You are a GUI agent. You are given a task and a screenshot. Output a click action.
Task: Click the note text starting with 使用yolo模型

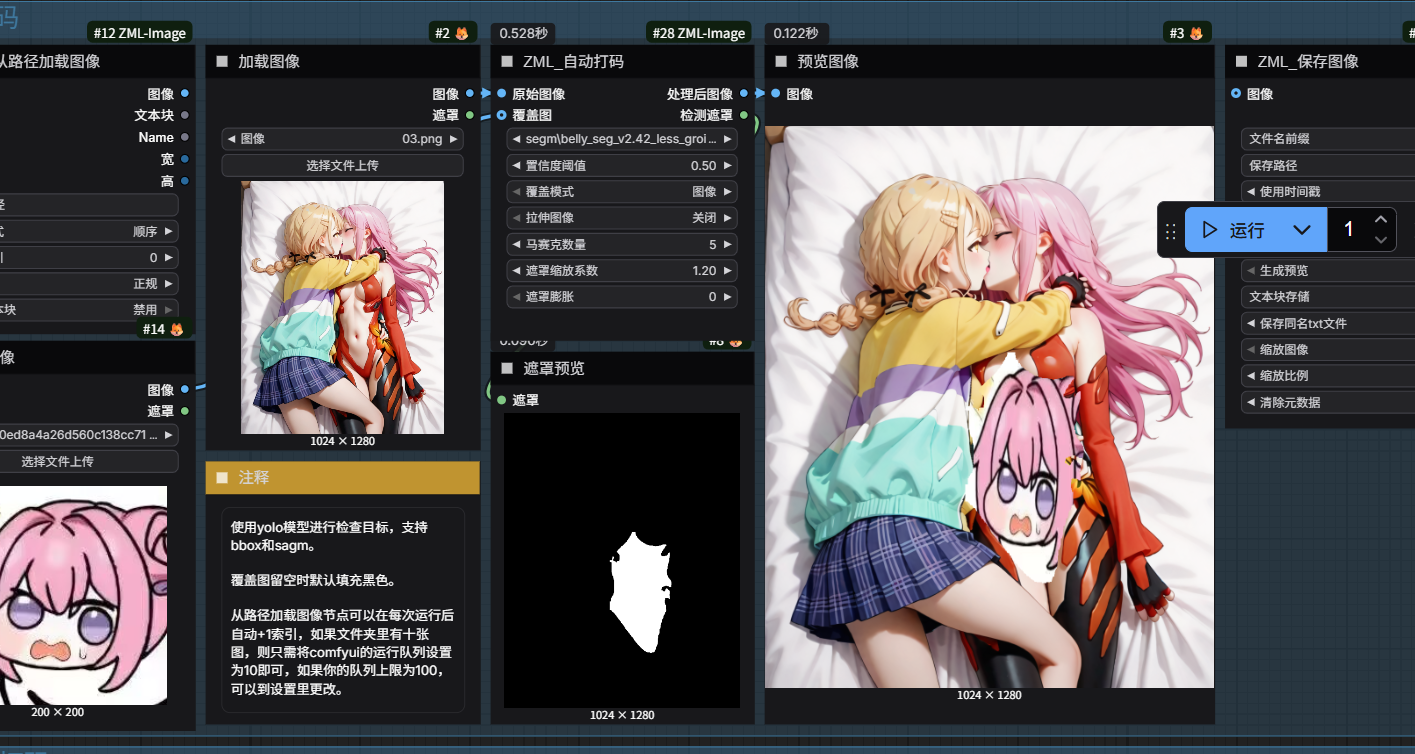click(x=342, y=610)
